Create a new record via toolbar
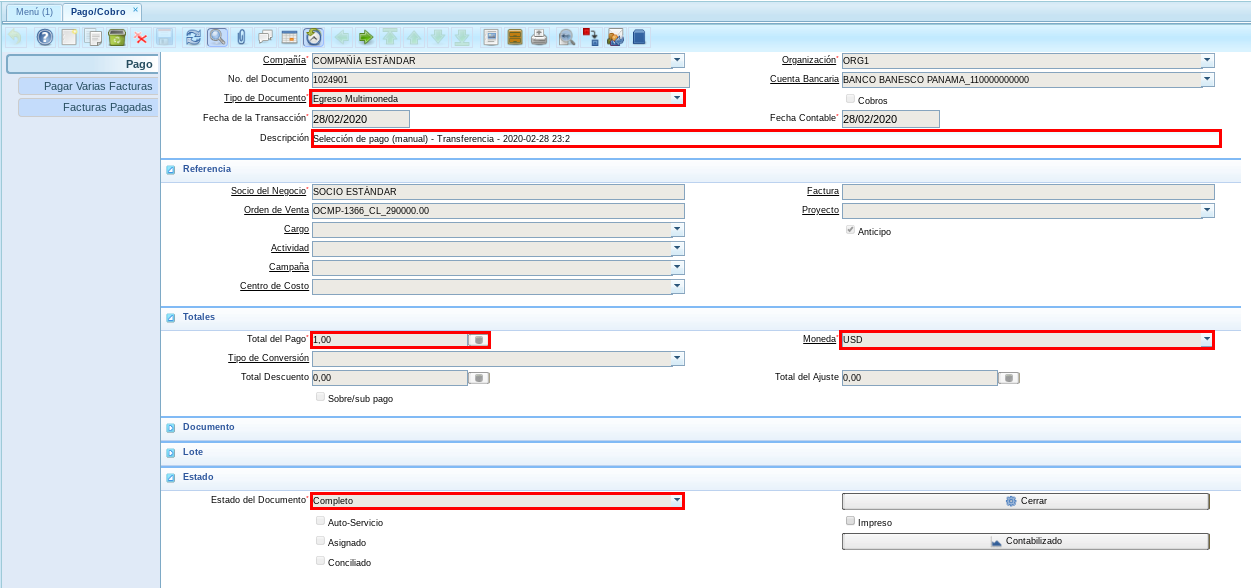This screenshot has height=588, width=1251. coord(69,37)
